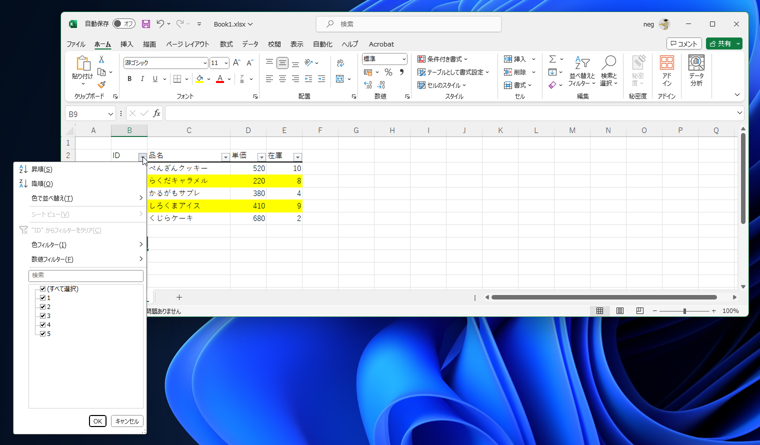This screenshot has height=445, width=760.
Task: Click the filter panel search field
Action: pyautogui.click(x=86, y=275)
